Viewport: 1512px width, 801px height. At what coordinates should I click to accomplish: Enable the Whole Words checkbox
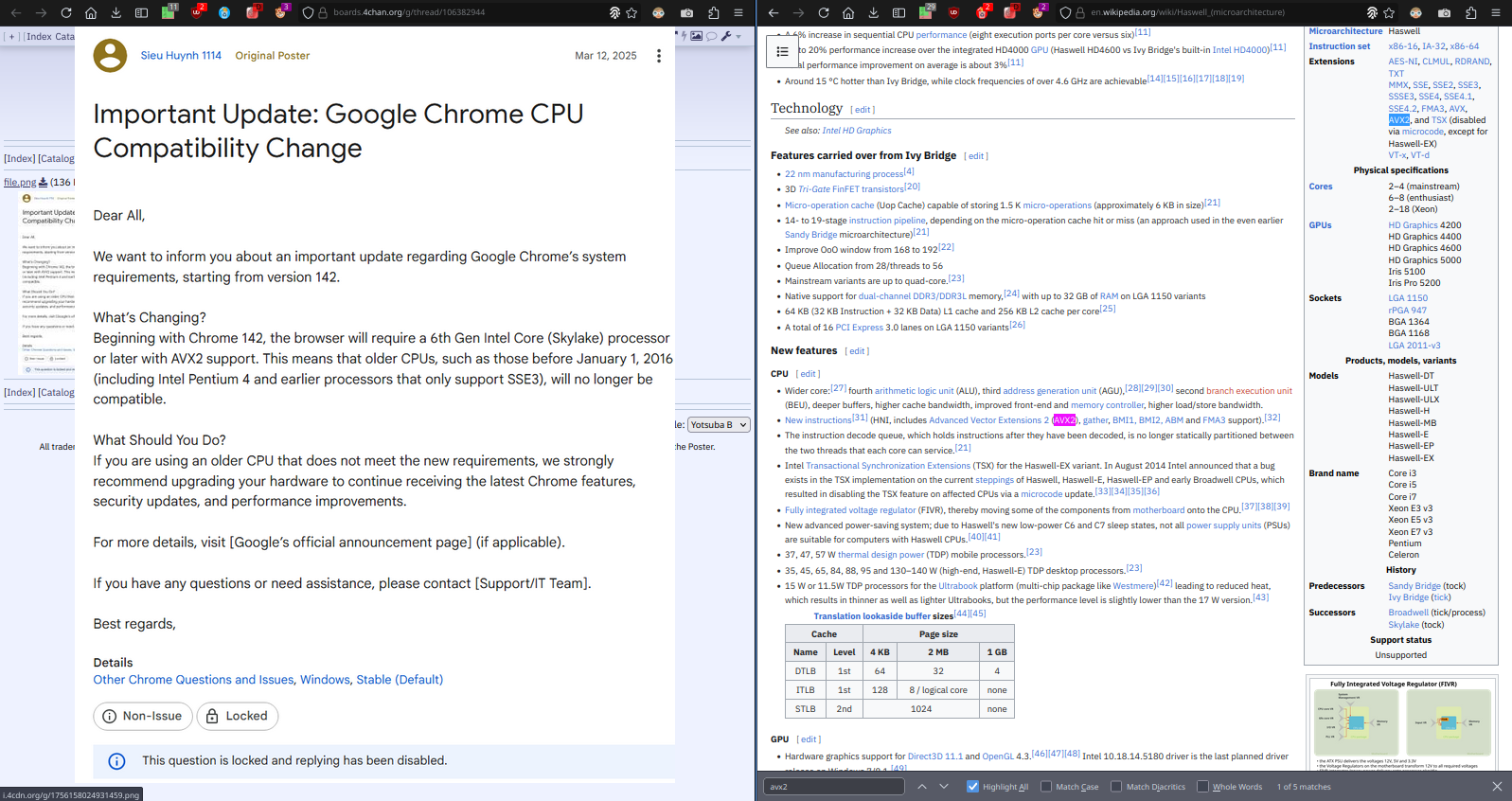pyautogui.click(x=1202, y=787)
